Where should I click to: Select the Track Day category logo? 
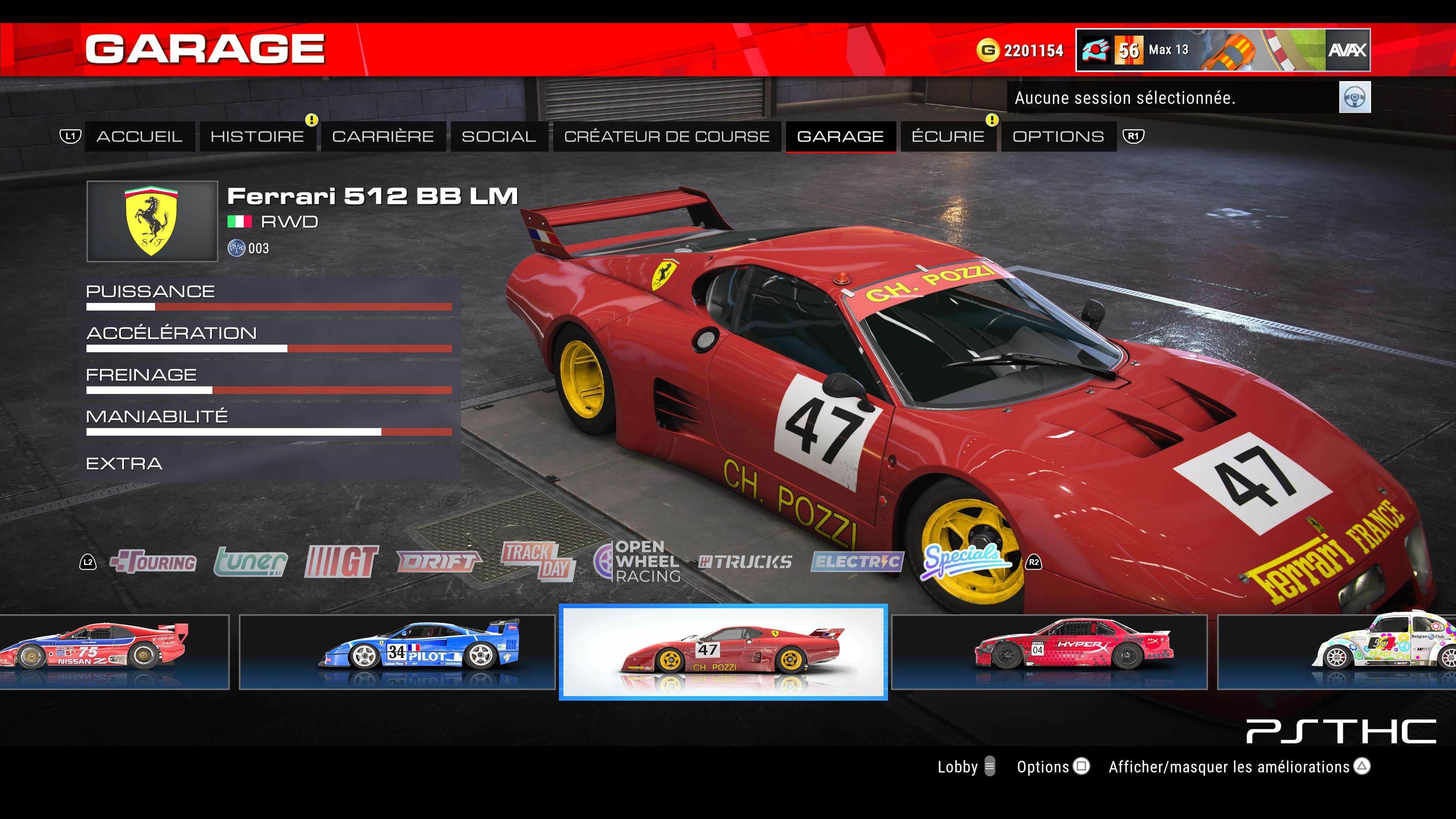[538, 562]
